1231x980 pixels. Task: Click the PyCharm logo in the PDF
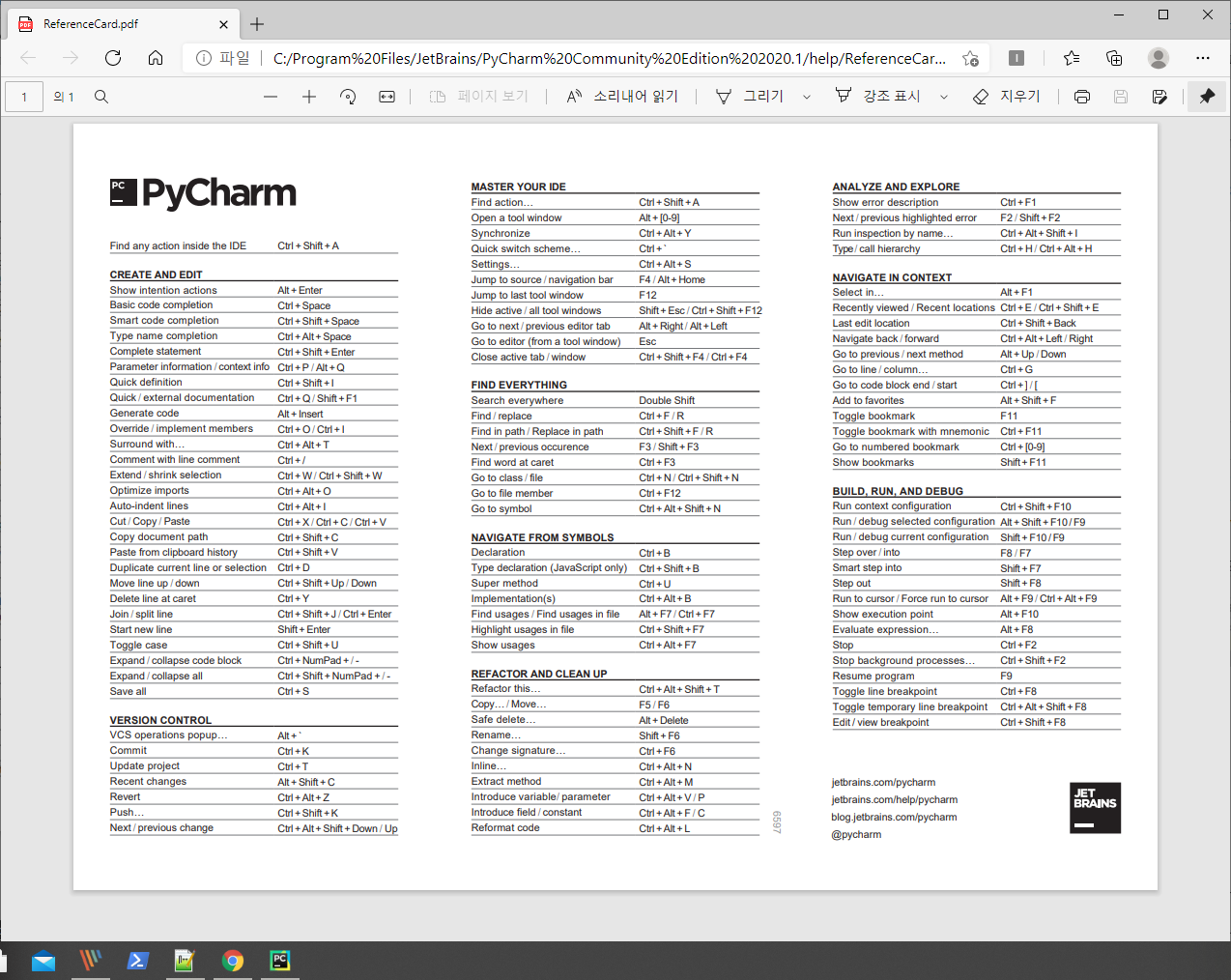click(203, 193)
